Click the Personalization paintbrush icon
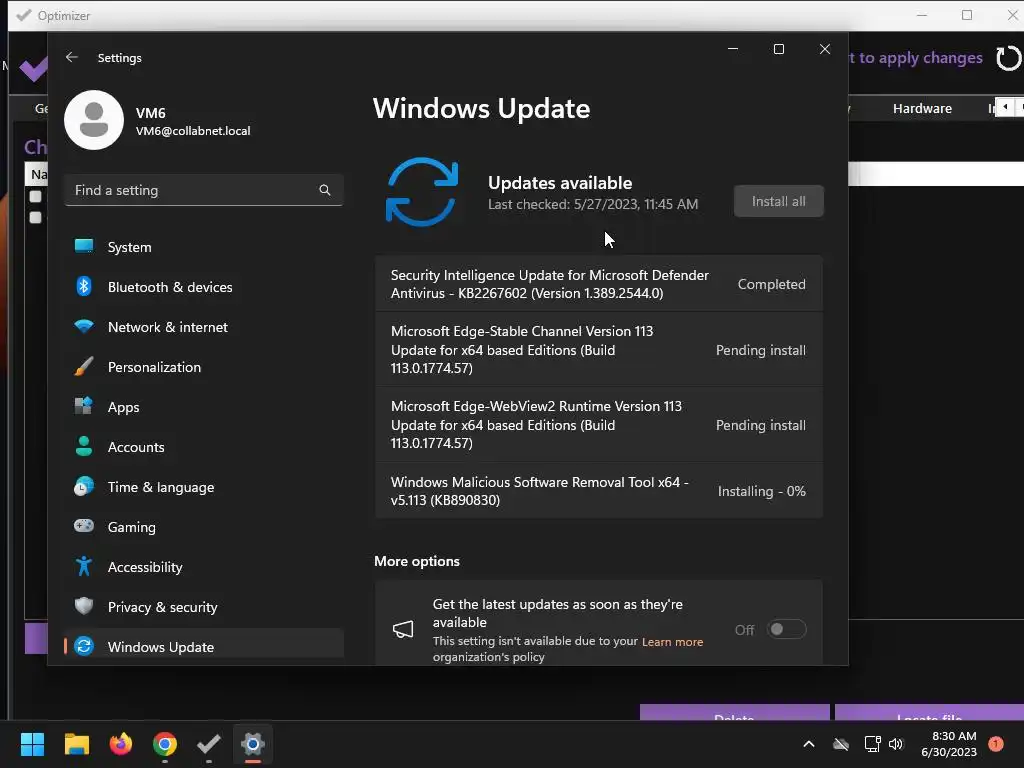The image size is (1024, 768). point(84,366)
